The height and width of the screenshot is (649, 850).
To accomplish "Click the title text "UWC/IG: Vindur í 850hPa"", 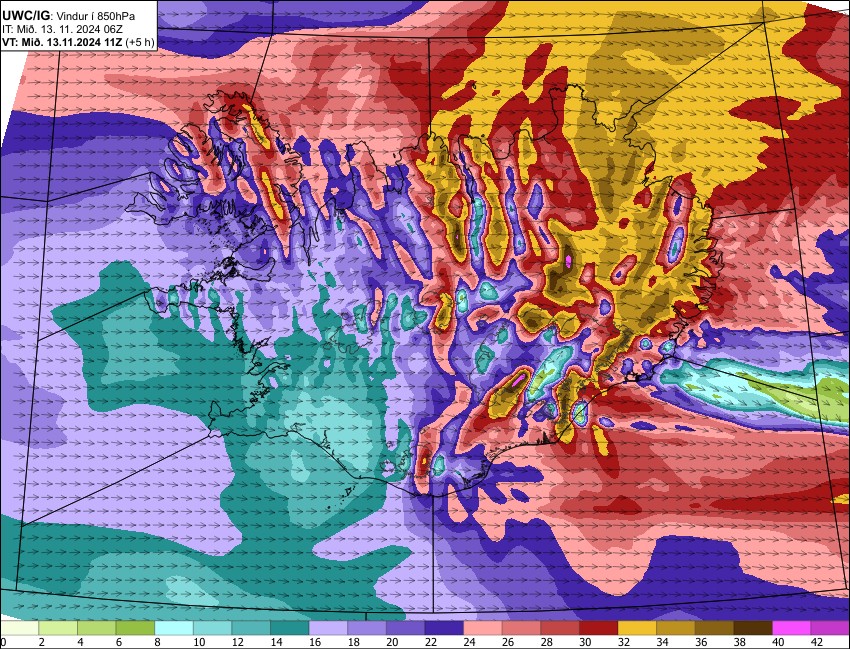I will point(68,16).
